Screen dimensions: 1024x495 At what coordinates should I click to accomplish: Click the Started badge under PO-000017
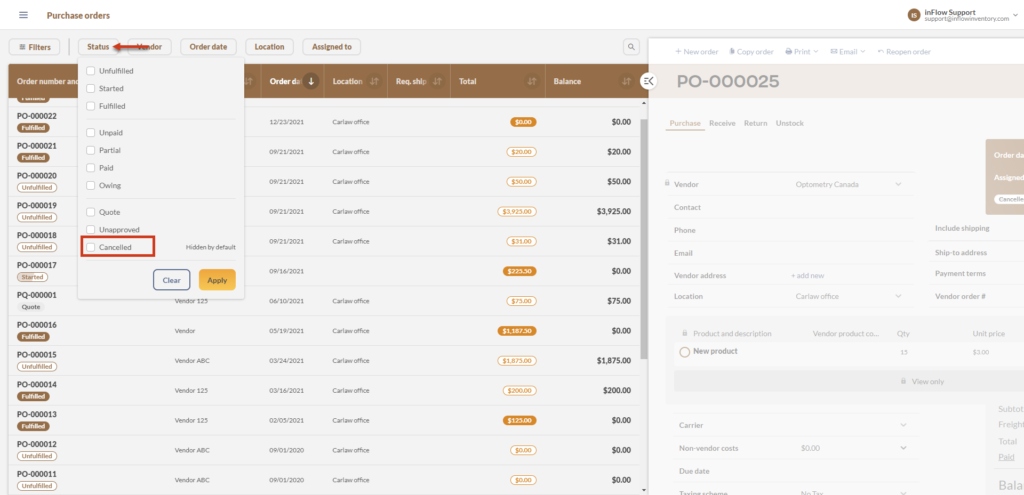pos(32,277)
